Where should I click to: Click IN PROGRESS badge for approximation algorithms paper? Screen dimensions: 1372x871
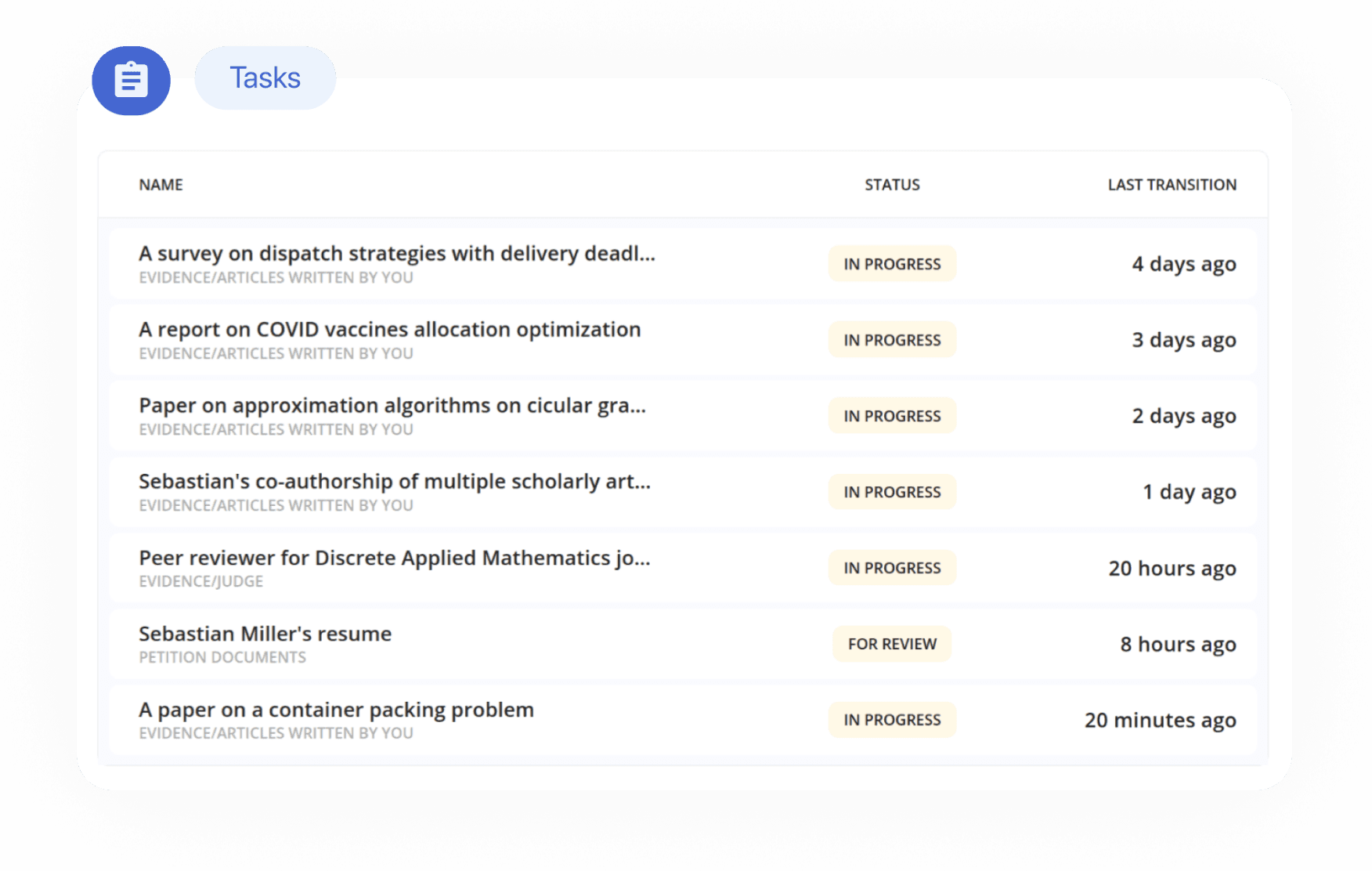[x=892, y=416]
